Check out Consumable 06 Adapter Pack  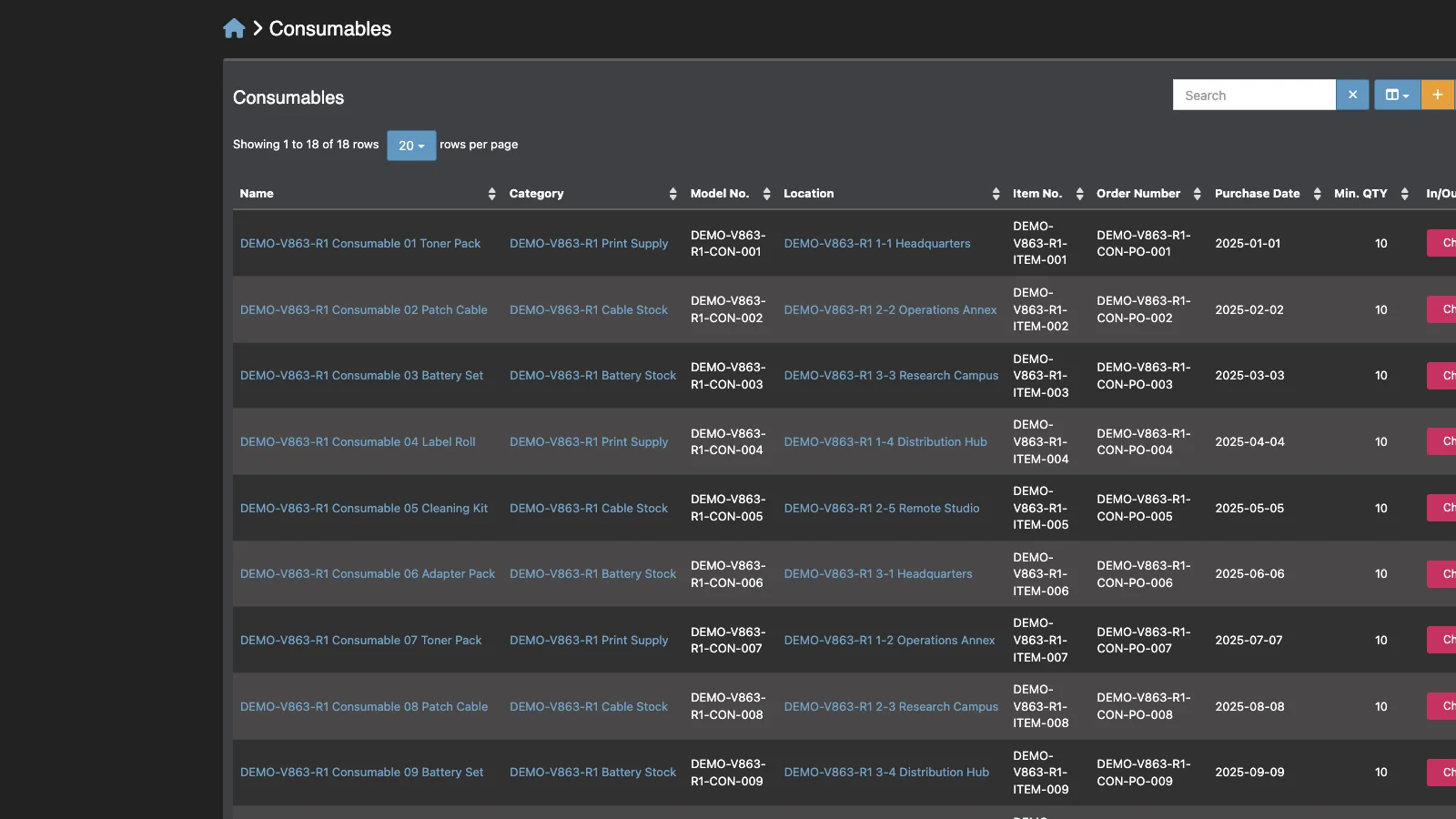point(1442,573)
